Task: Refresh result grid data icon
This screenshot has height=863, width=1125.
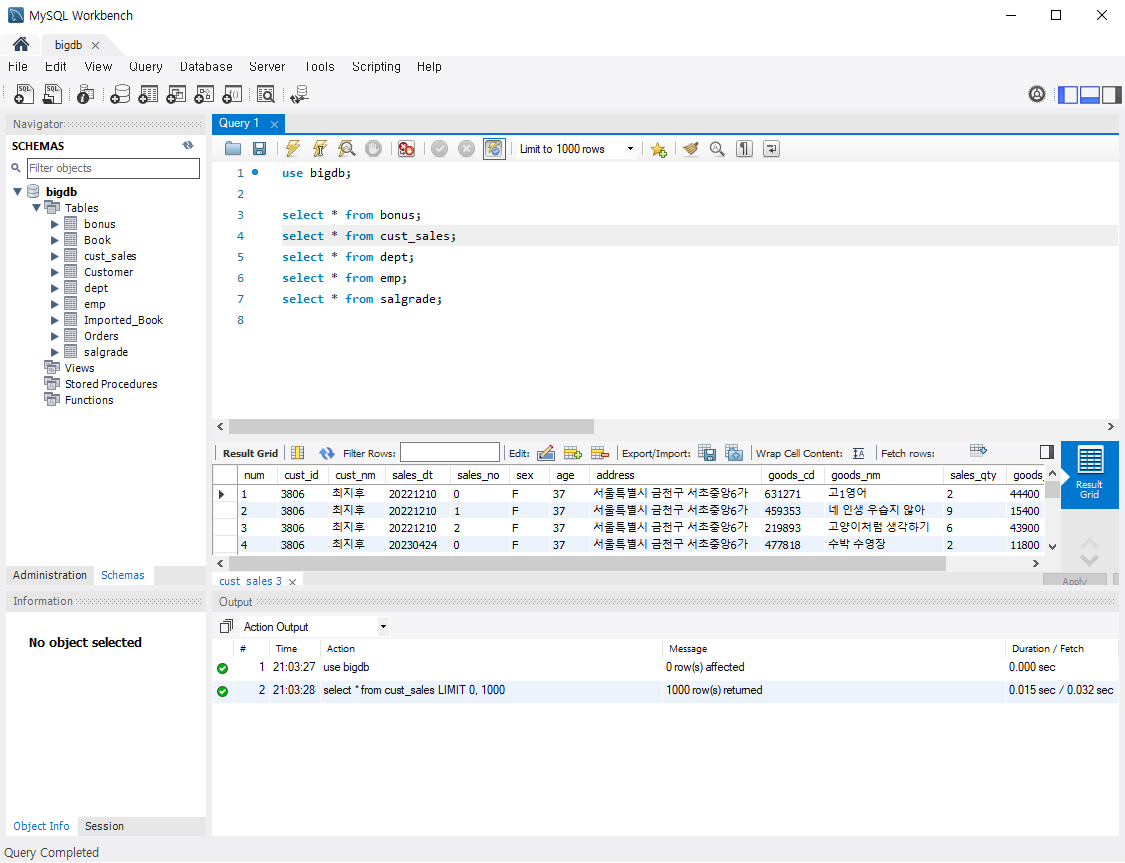Action: (326, 453)
